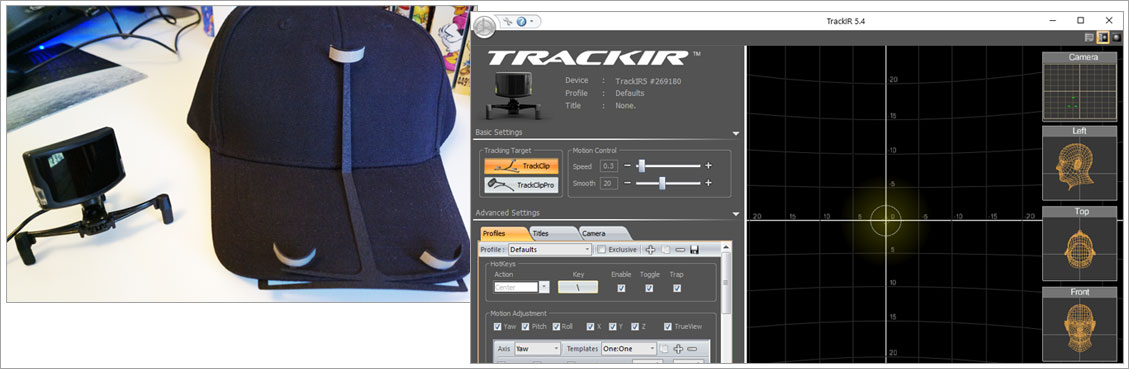The height and width of the screenshot is (369, 1129).
Task: Uncheck the X axis checkbox
Action: click(x=590, y=326)
